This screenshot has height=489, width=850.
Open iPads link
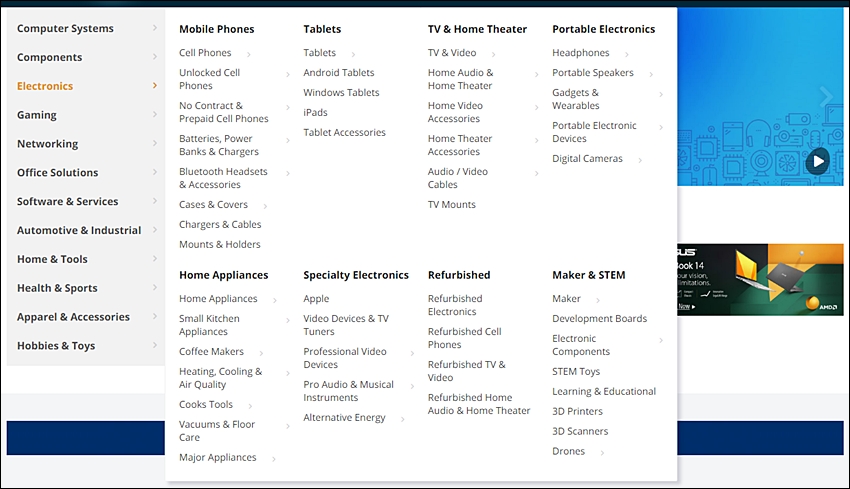(315, 112)
